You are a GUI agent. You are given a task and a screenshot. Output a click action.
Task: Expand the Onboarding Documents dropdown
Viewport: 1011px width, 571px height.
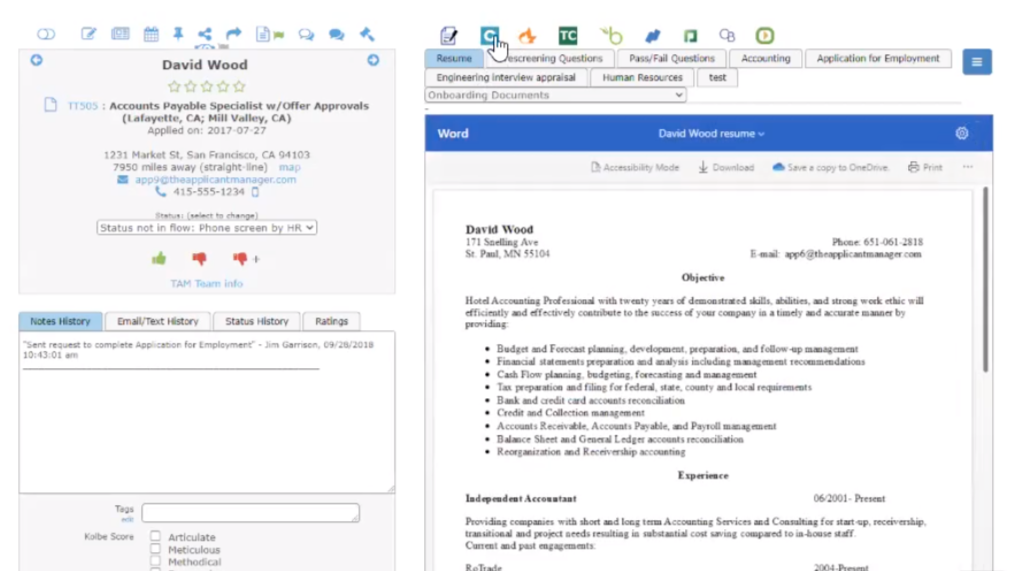click(x=555, y=95)
